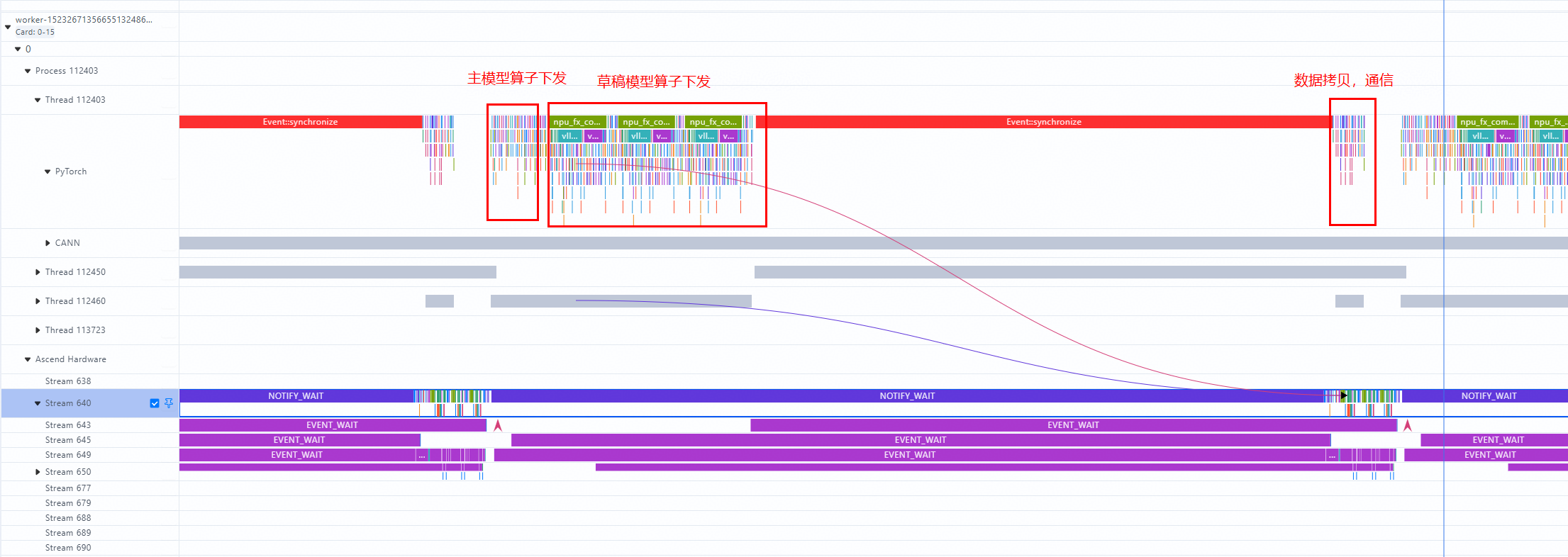Click the leftmost Event::synchronize block
The width and height of the screenshot is (1568, 557).
pyautogui.click(x=301, y=122)
